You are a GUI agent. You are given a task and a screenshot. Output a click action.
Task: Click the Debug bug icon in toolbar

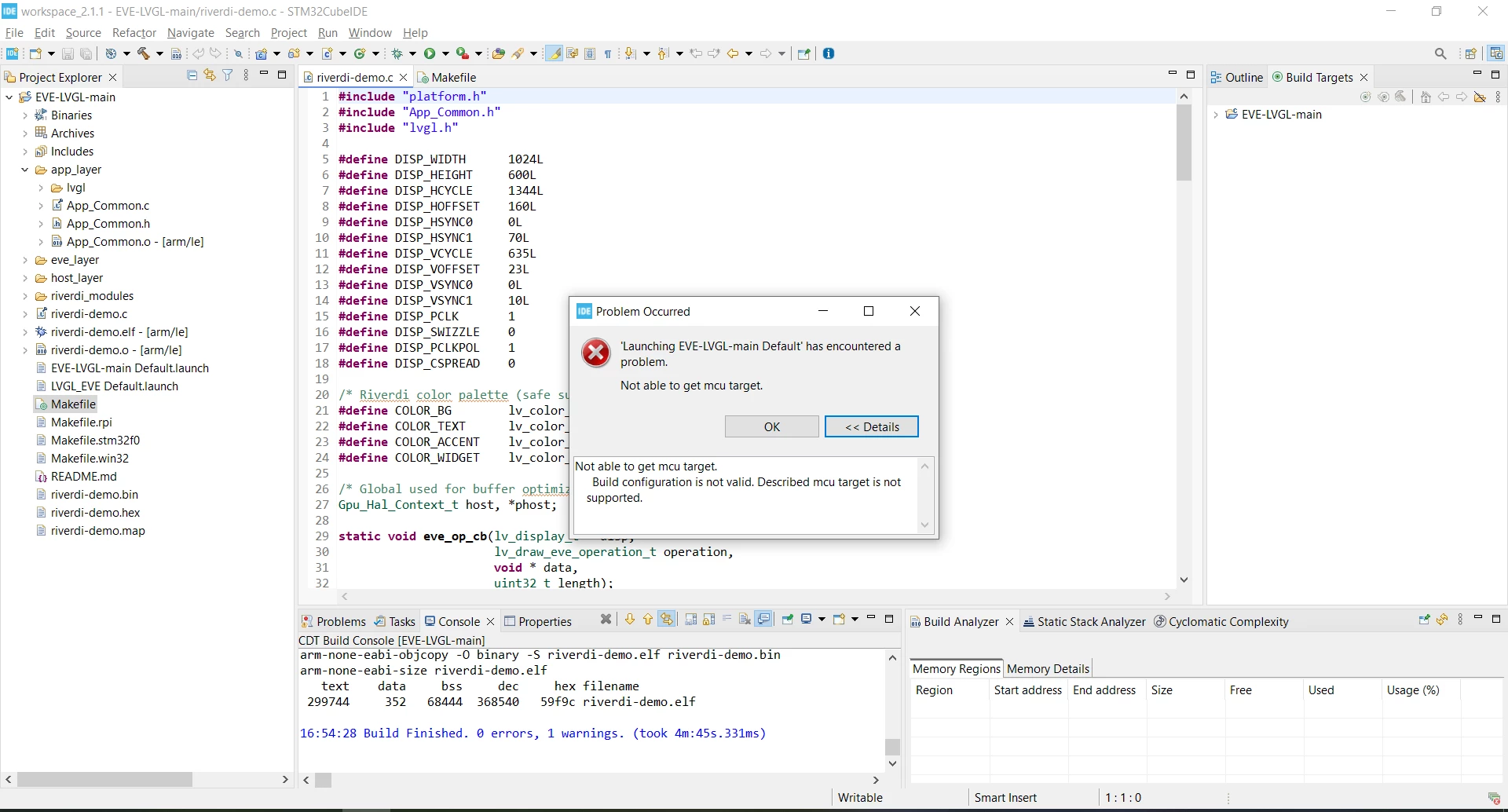(398, 53)
